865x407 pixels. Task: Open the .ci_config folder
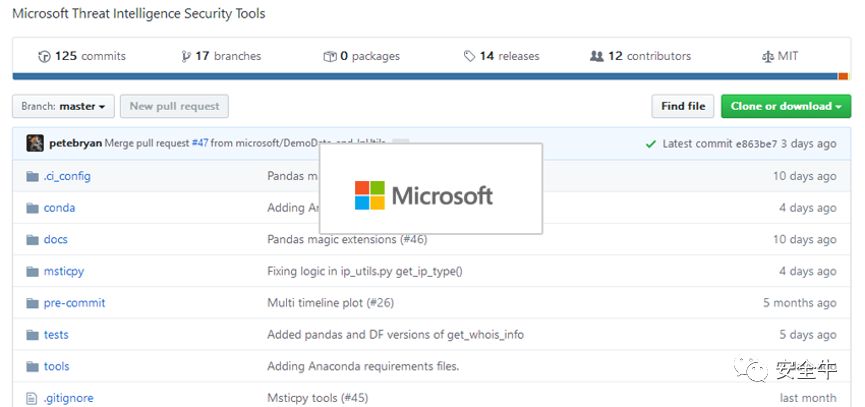(x=67, y=176)
